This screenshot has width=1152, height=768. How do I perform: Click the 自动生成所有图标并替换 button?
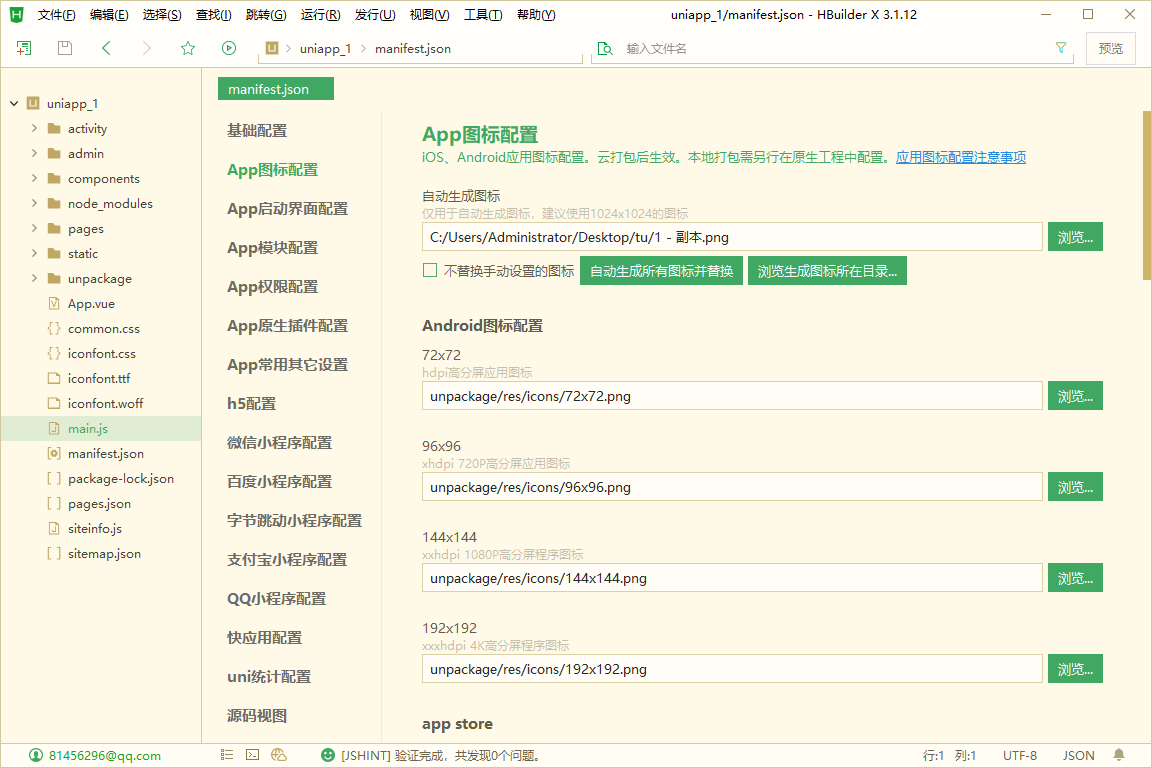point(661,271)
